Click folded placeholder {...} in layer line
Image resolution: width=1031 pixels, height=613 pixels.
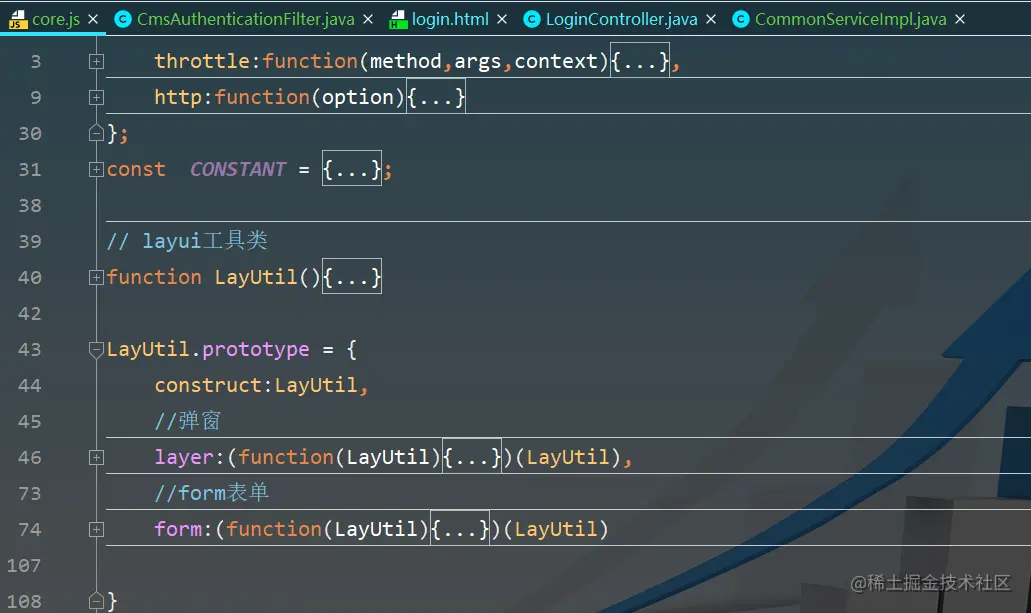(x=472, y=456)
